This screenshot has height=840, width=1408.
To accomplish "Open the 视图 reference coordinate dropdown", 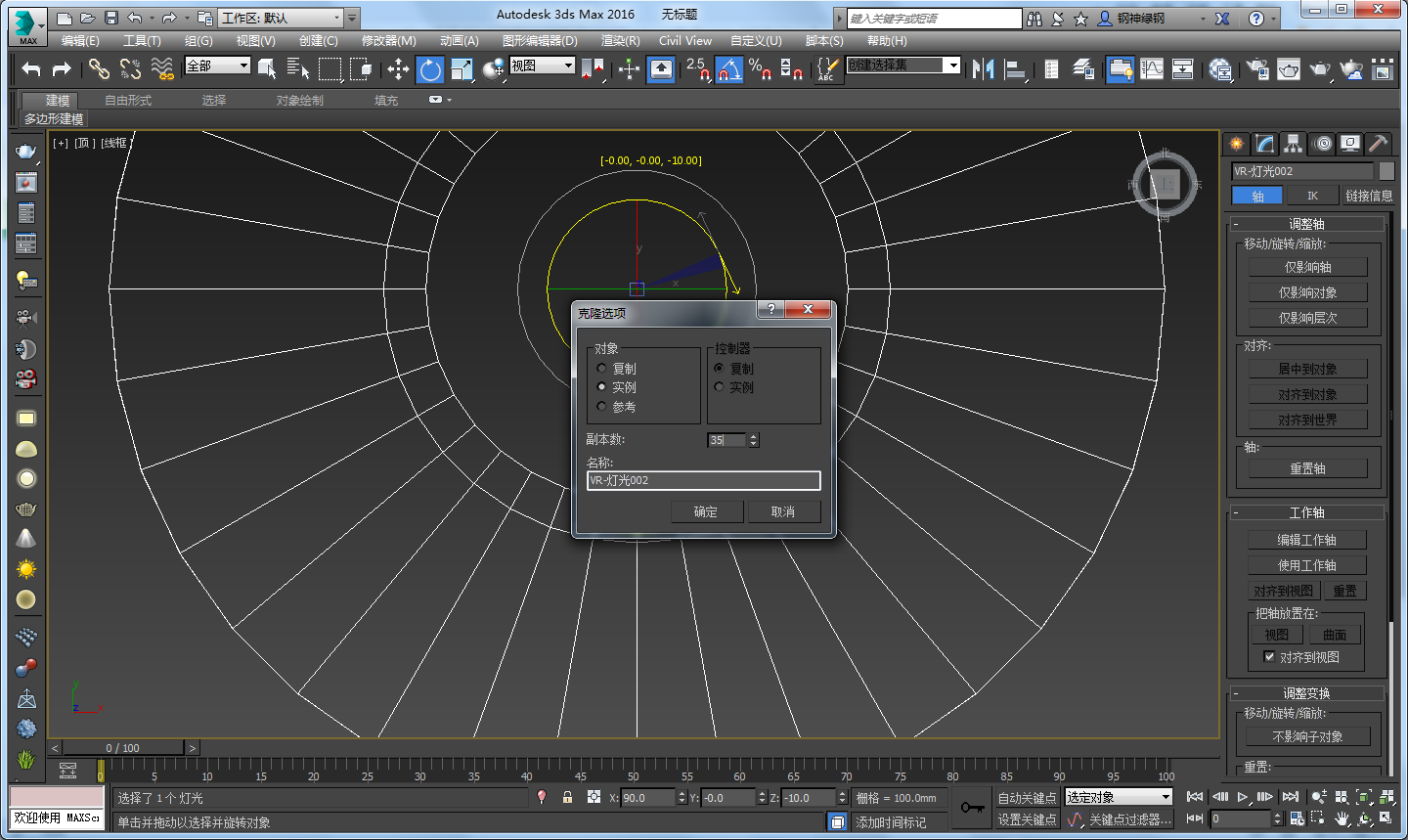I will tap(542, 66).
